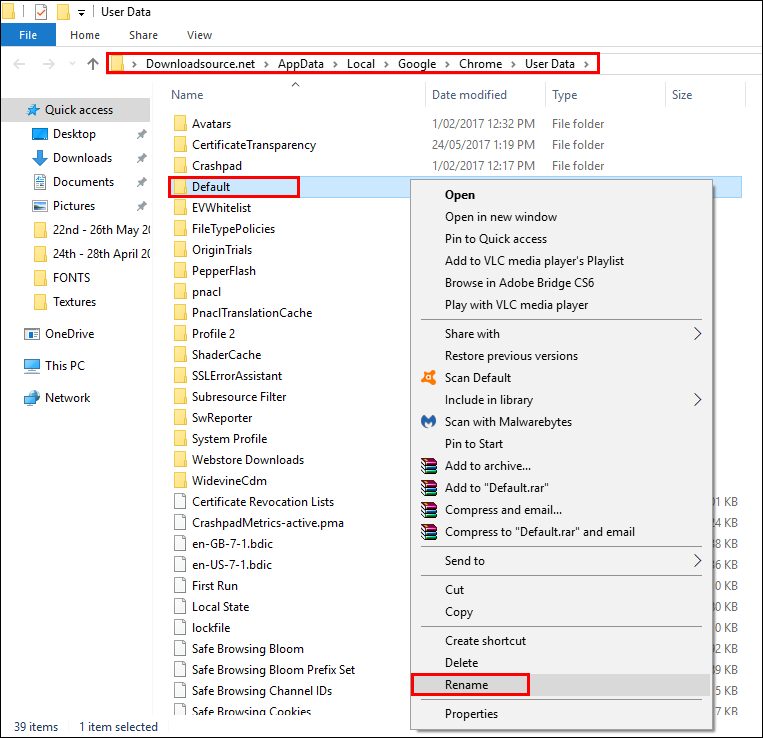The image size is (763, 738).
Task: Choose Rename in the context menu
Action: tap(562, 685)
